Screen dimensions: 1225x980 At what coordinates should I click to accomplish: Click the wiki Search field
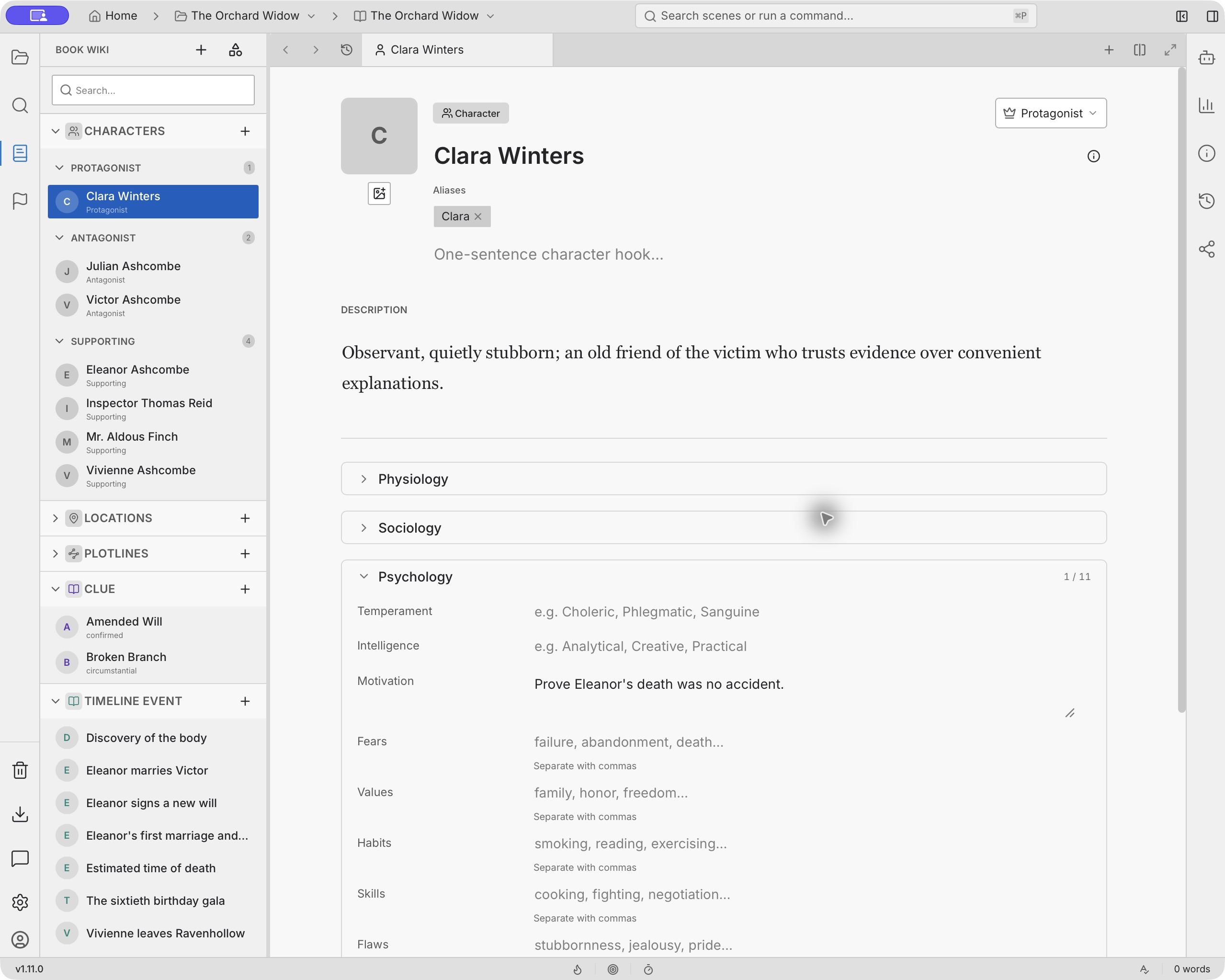[153, 90]
